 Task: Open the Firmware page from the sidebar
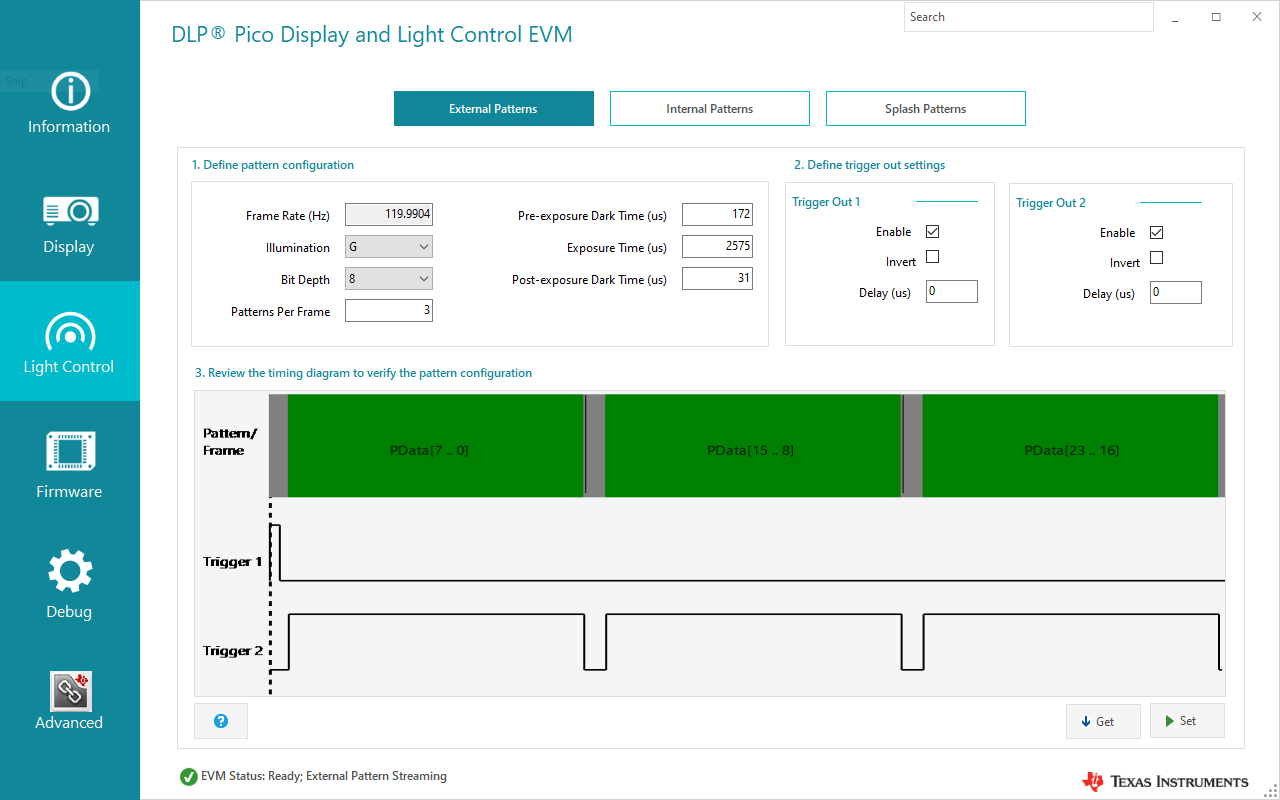click(x=69, y=463)
